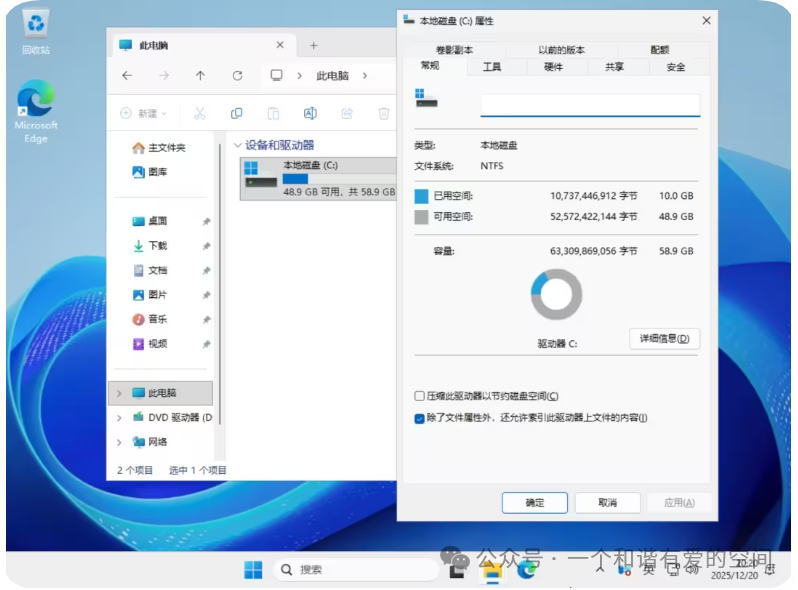Enable compress this drive checkbox
This screenshot has width=798, height=590.
coord(420,396)
